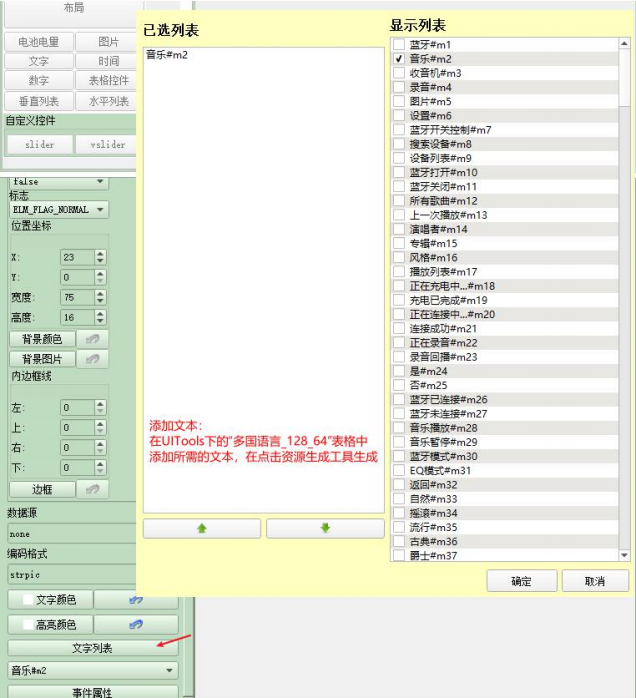Decrease the 下 bottom padding spinner

tap(100, 471)
